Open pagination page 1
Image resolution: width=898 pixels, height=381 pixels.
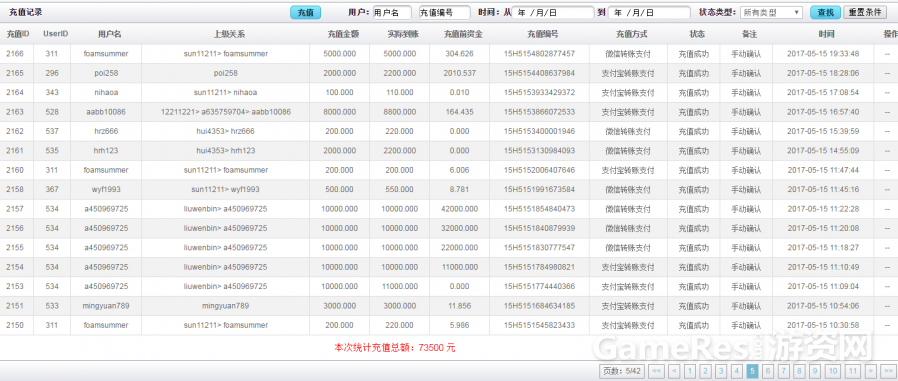(690, 371)
